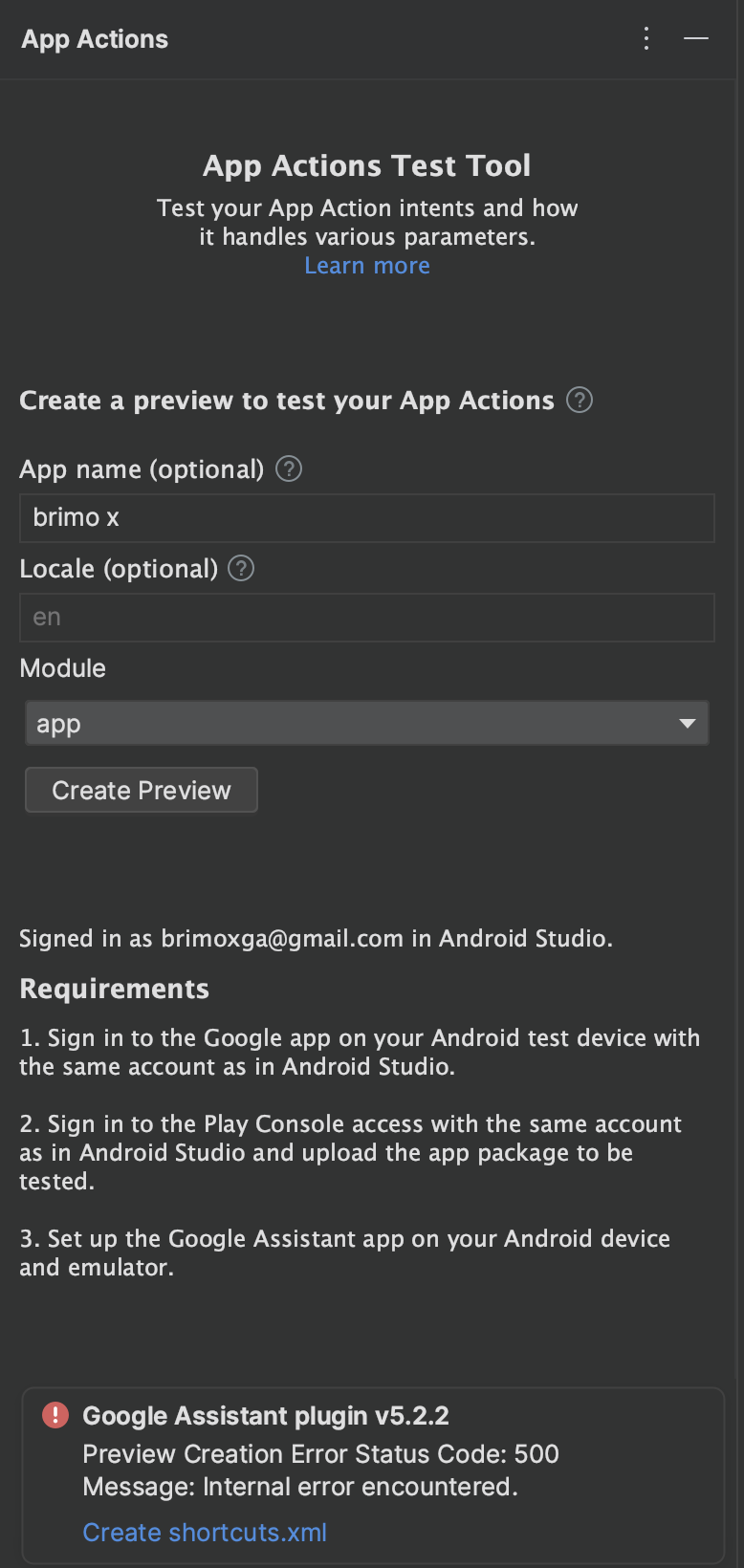Screen dimensions: 744x1568
Task: Click the Requirements heading
Action: [x=114, y=989]
